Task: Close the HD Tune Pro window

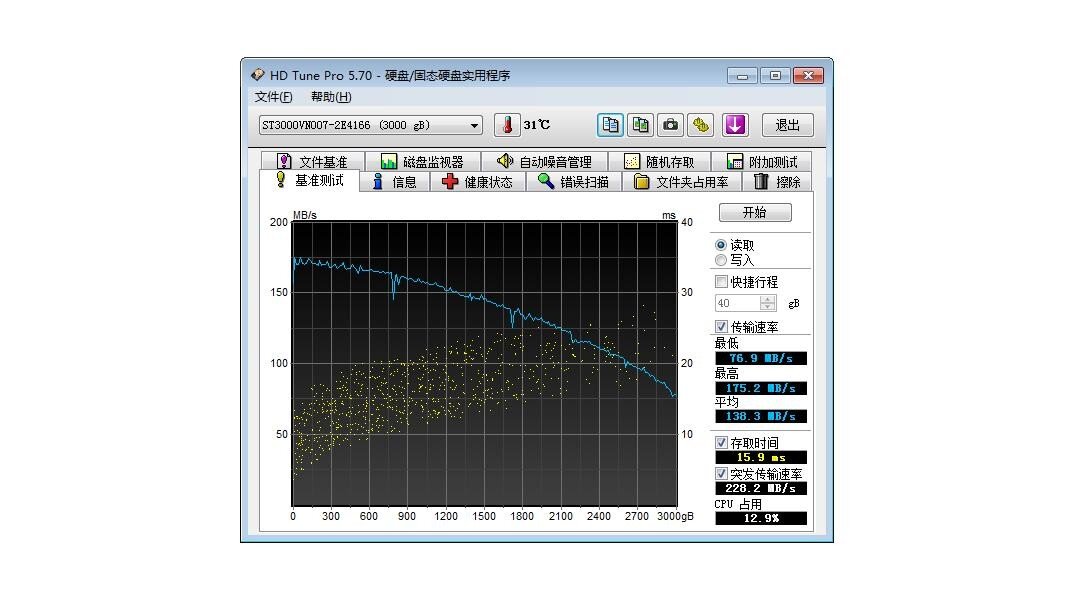Action: pos(809,75)
